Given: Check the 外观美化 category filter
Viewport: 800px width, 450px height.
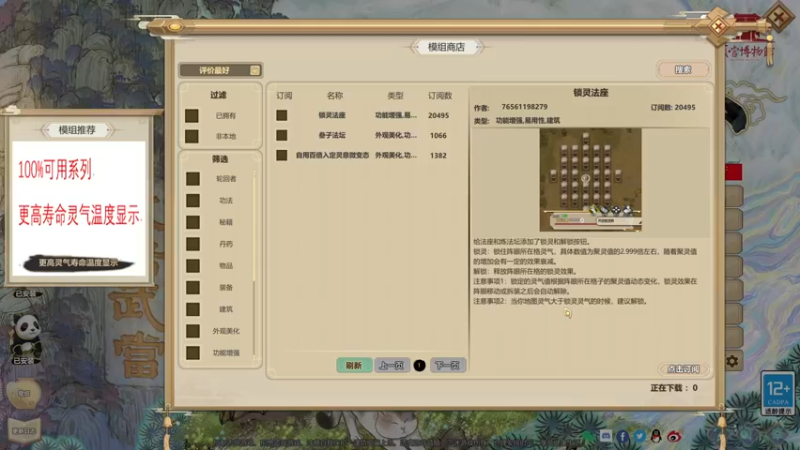Looking at the screenshot, I should pyautogui.click(x=193, y=331).
